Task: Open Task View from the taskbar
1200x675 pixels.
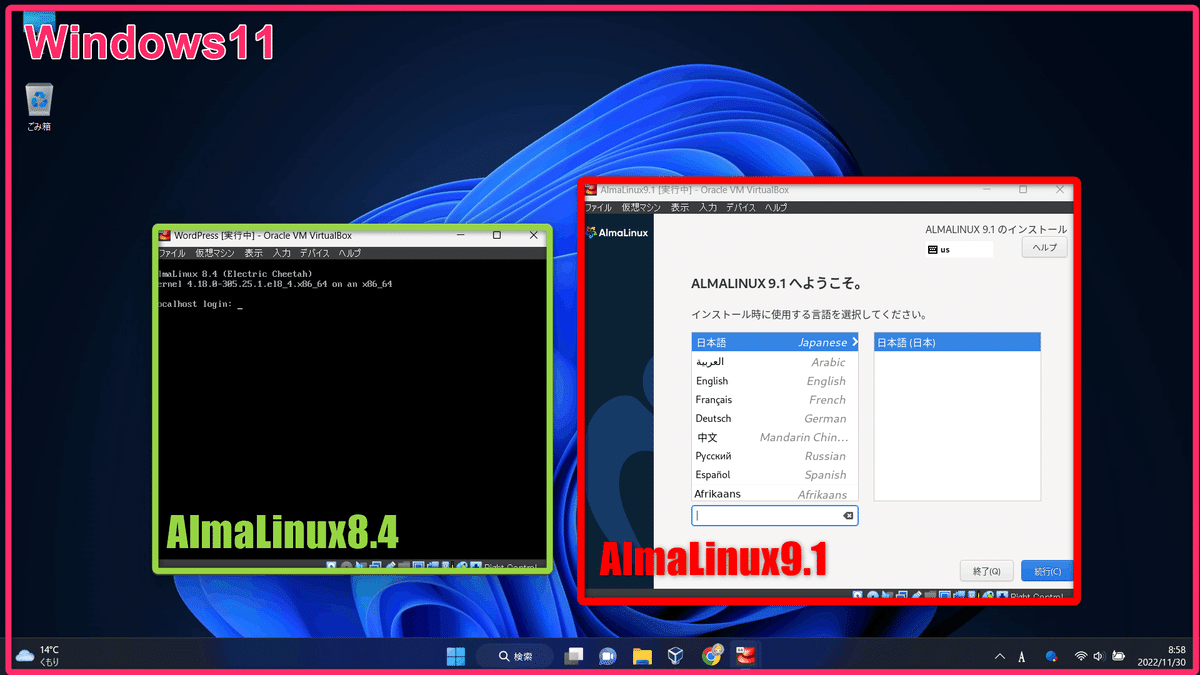Action: pyautogui.click(x=574, y=656)
